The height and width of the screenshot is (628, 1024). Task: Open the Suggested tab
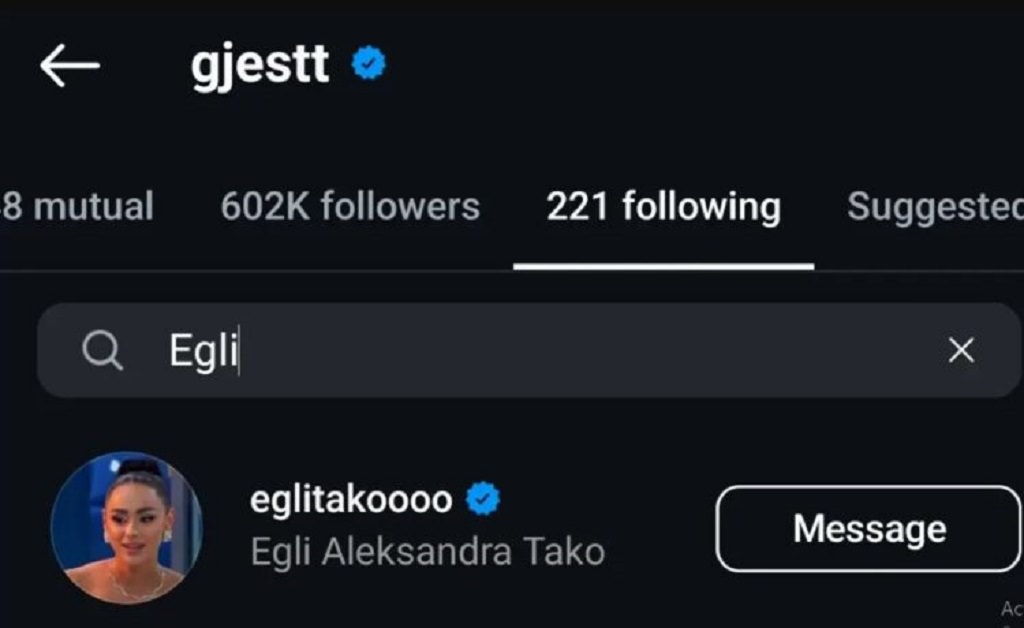[x=935, y=208]
